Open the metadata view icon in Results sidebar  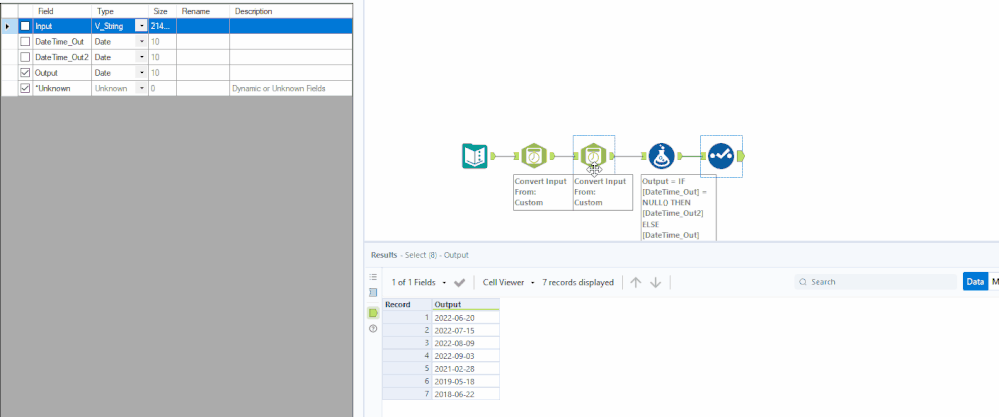tap(373, 292)
